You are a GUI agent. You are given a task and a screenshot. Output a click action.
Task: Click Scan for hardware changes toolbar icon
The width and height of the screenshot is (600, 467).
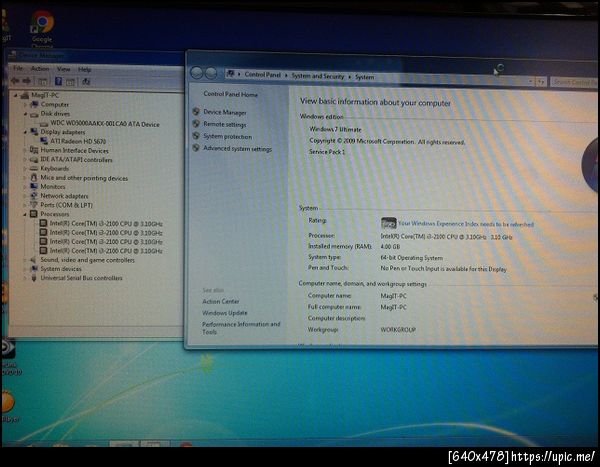pyautogui.click(x=86, y=82)
